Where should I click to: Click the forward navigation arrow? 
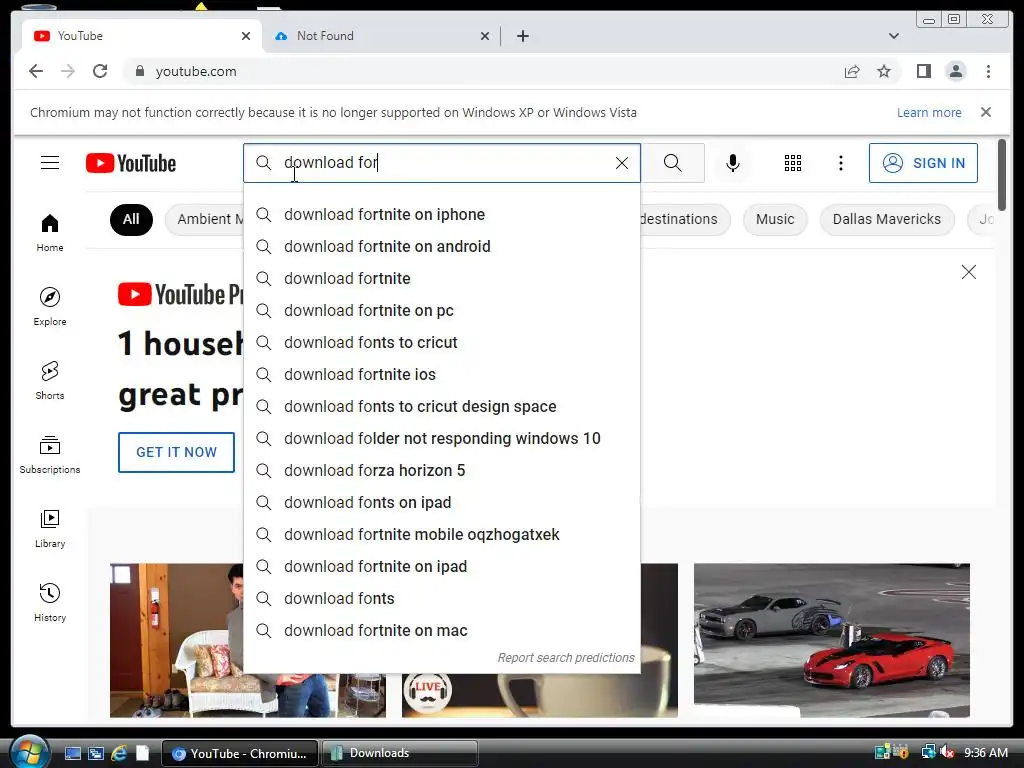[x=68, y=71]
